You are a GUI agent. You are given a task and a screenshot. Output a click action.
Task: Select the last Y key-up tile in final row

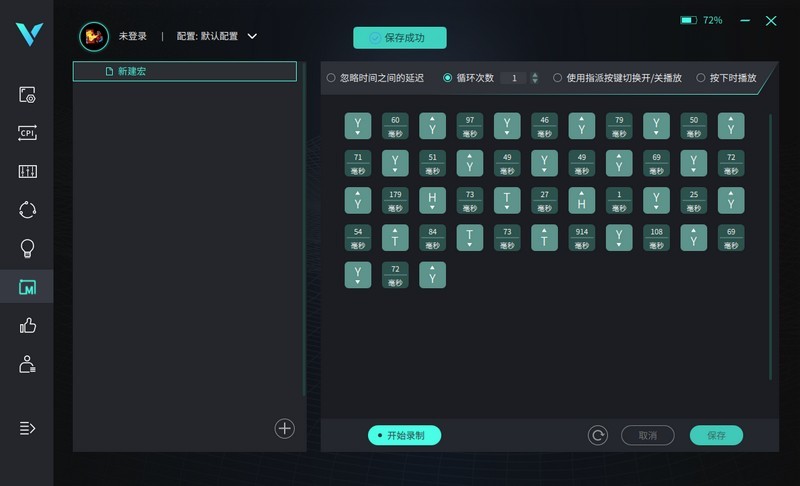tap(432, 275)
